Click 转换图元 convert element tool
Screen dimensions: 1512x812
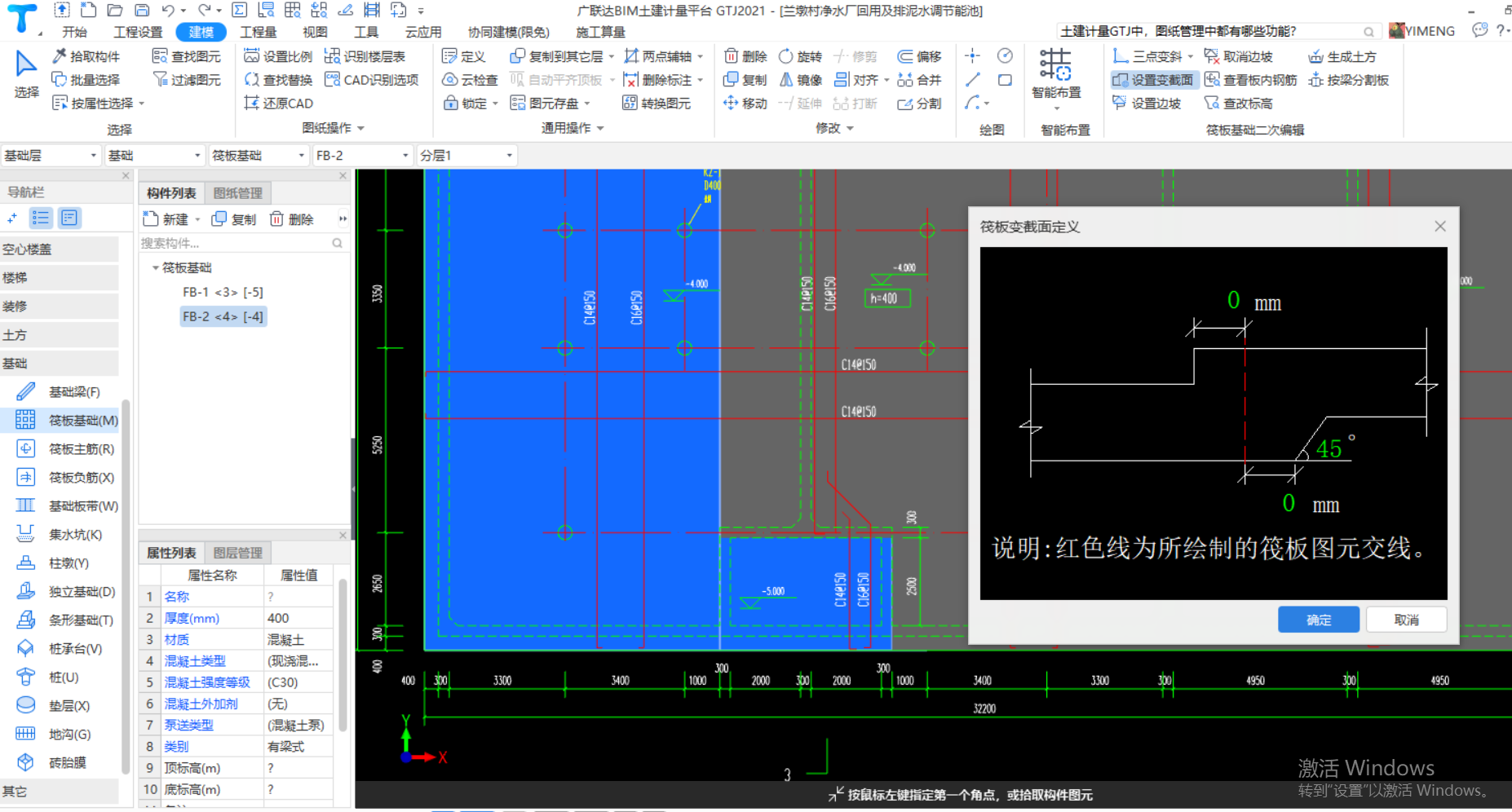[x=657, y=104]
